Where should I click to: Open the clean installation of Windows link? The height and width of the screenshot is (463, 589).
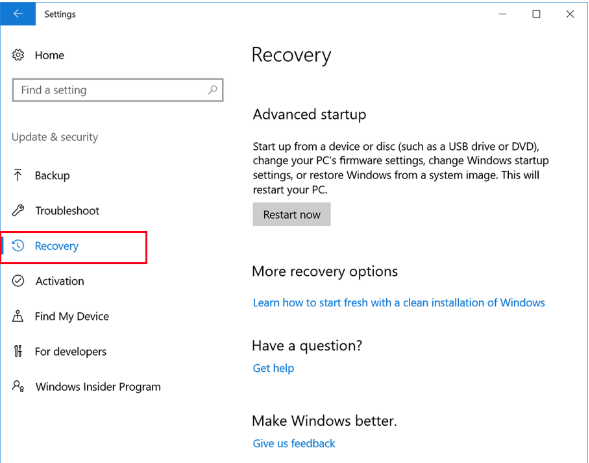coord(399,303)
